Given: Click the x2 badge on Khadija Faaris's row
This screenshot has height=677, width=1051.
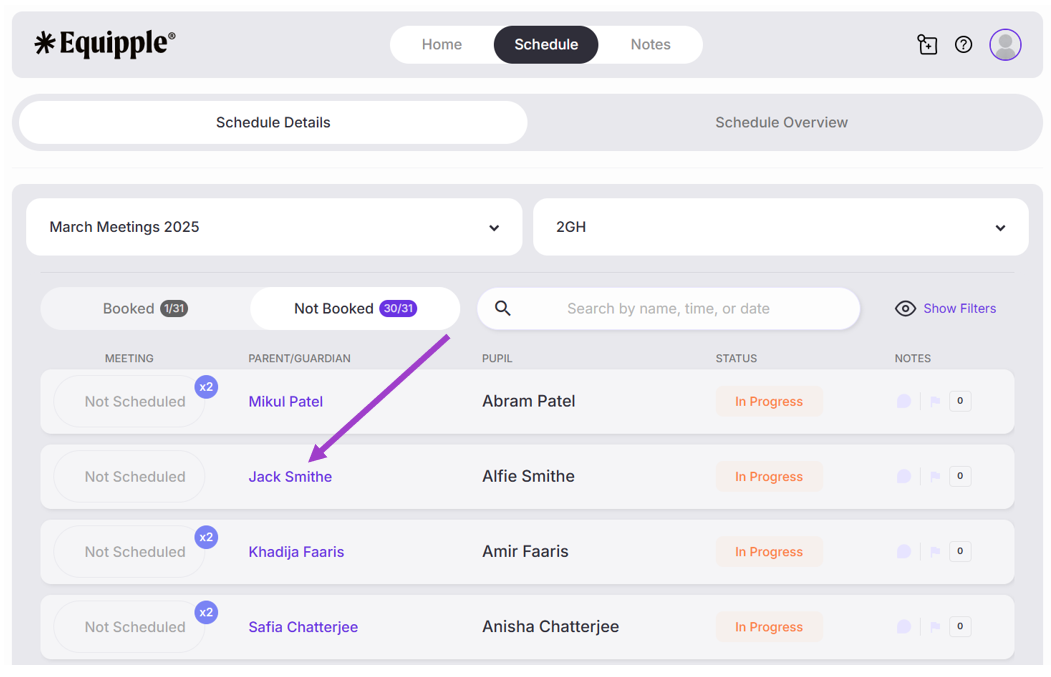Looking at the screenshot, I should point(206,537).
